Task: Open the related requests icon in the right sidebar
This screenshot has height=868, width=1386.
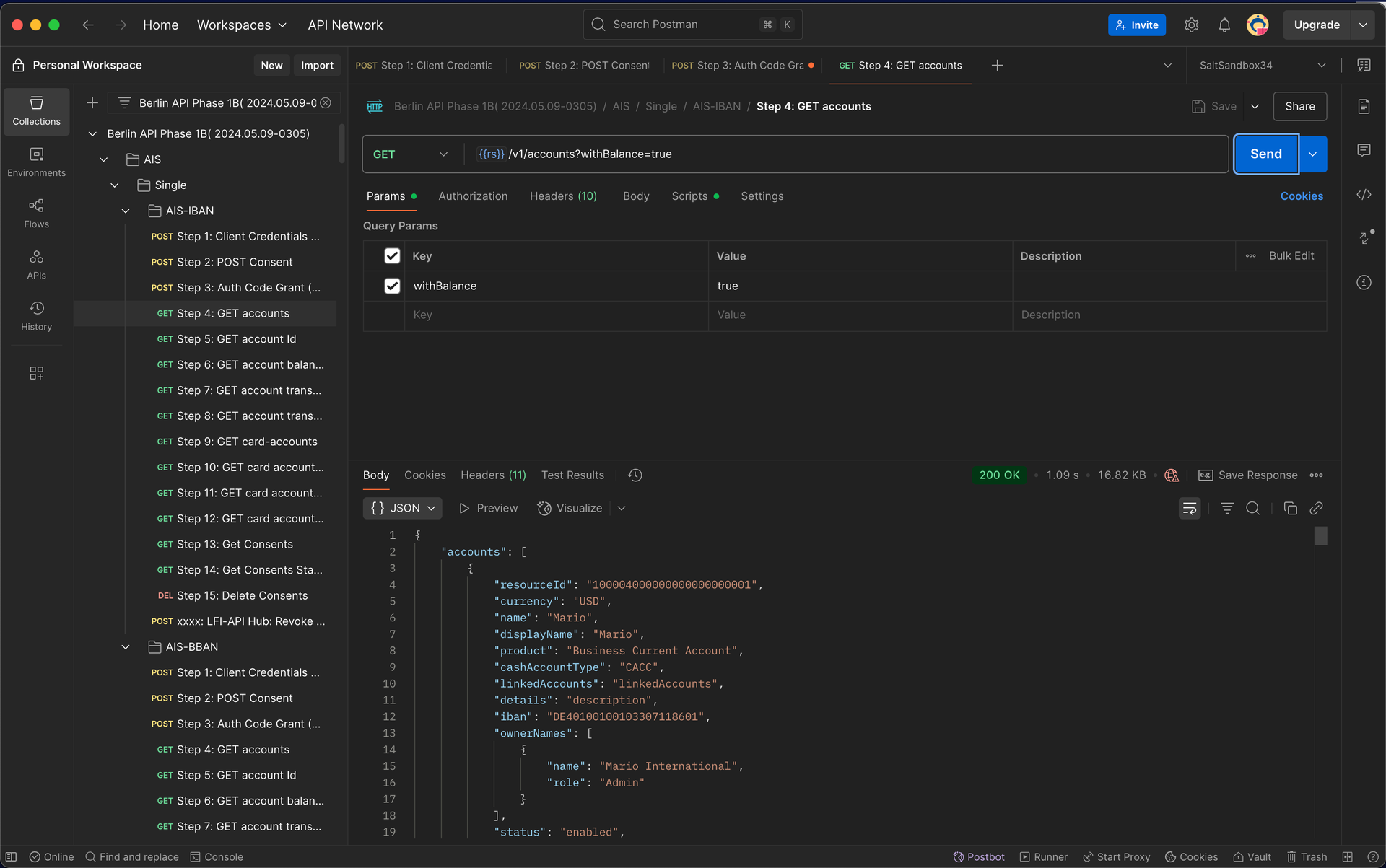Action: [x=1365, y=237]
